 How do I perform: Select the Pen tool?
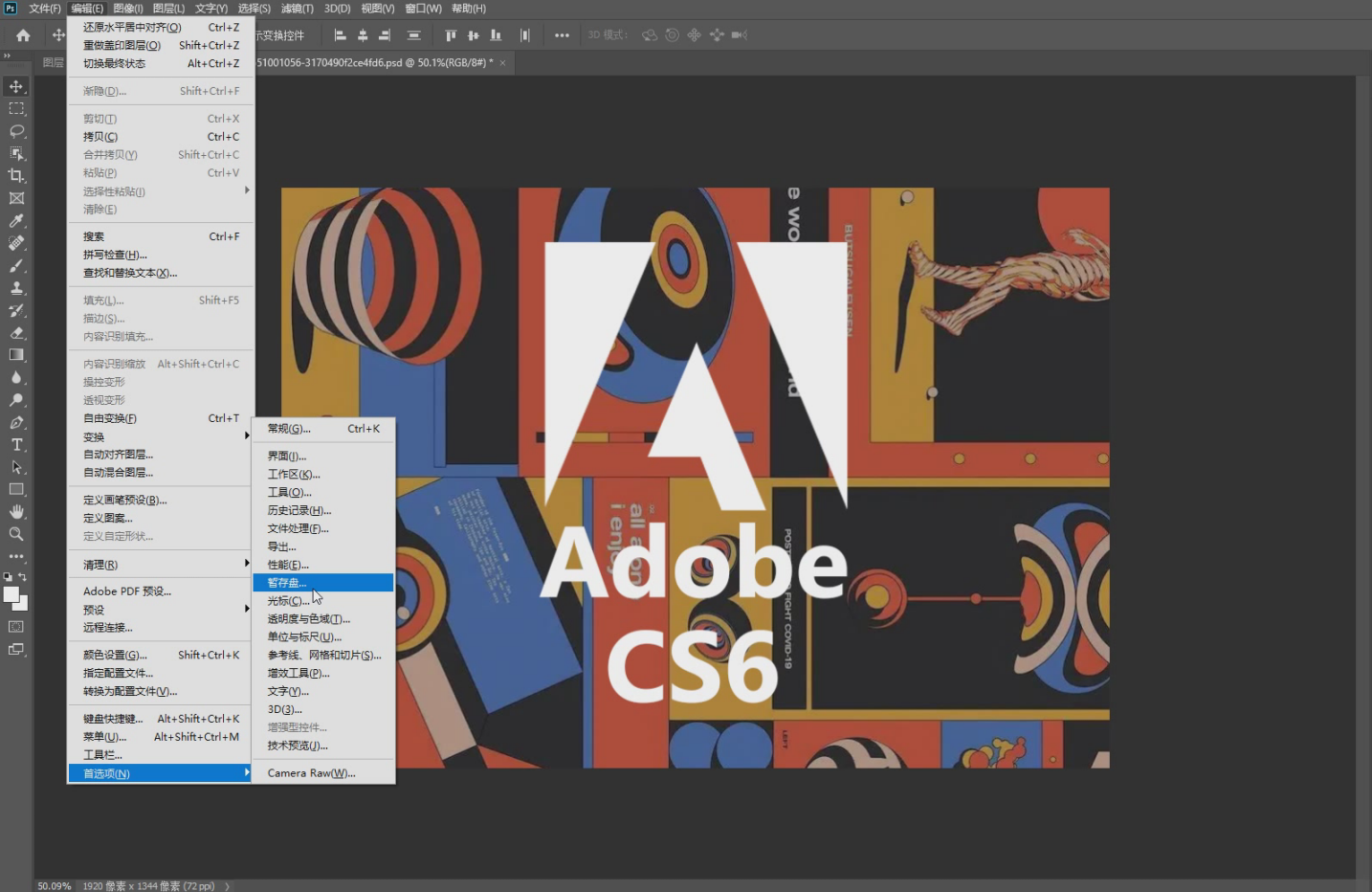(x=16, y=422)
